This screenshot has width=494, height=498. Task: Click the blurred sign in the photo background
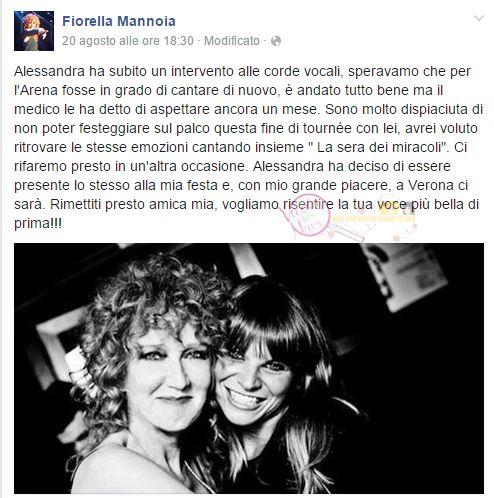tap(405, 275)
